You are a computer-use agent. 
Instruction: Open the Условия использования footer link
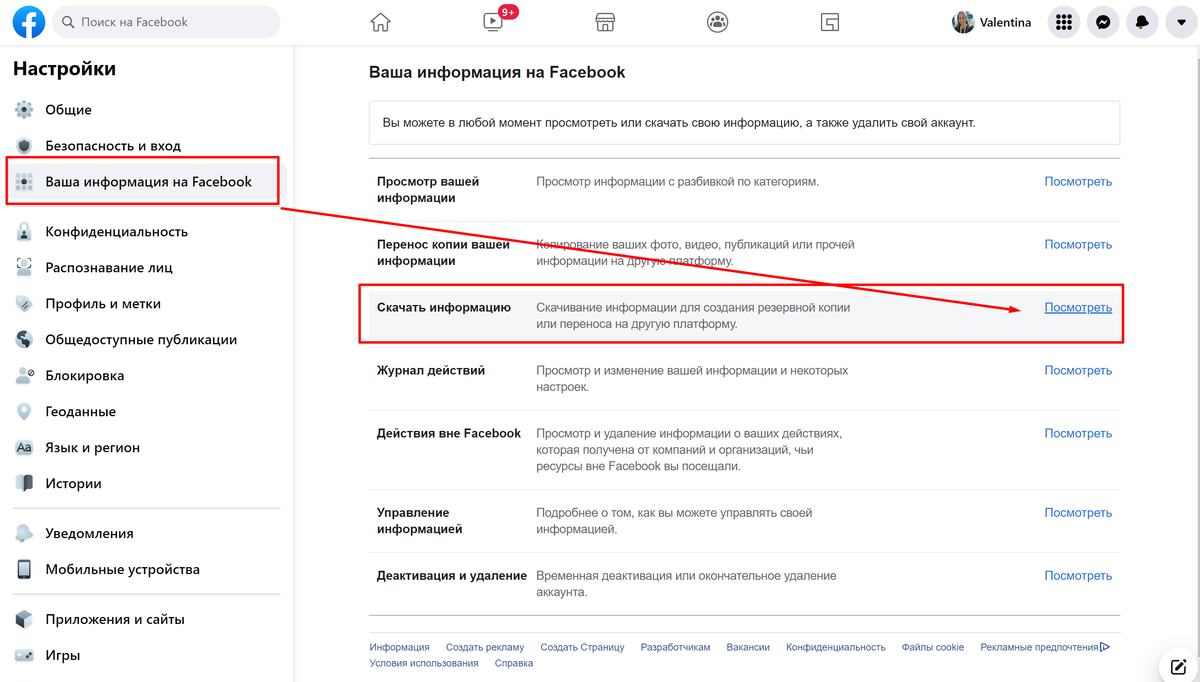pyautogui.click(x=424, y=663)
